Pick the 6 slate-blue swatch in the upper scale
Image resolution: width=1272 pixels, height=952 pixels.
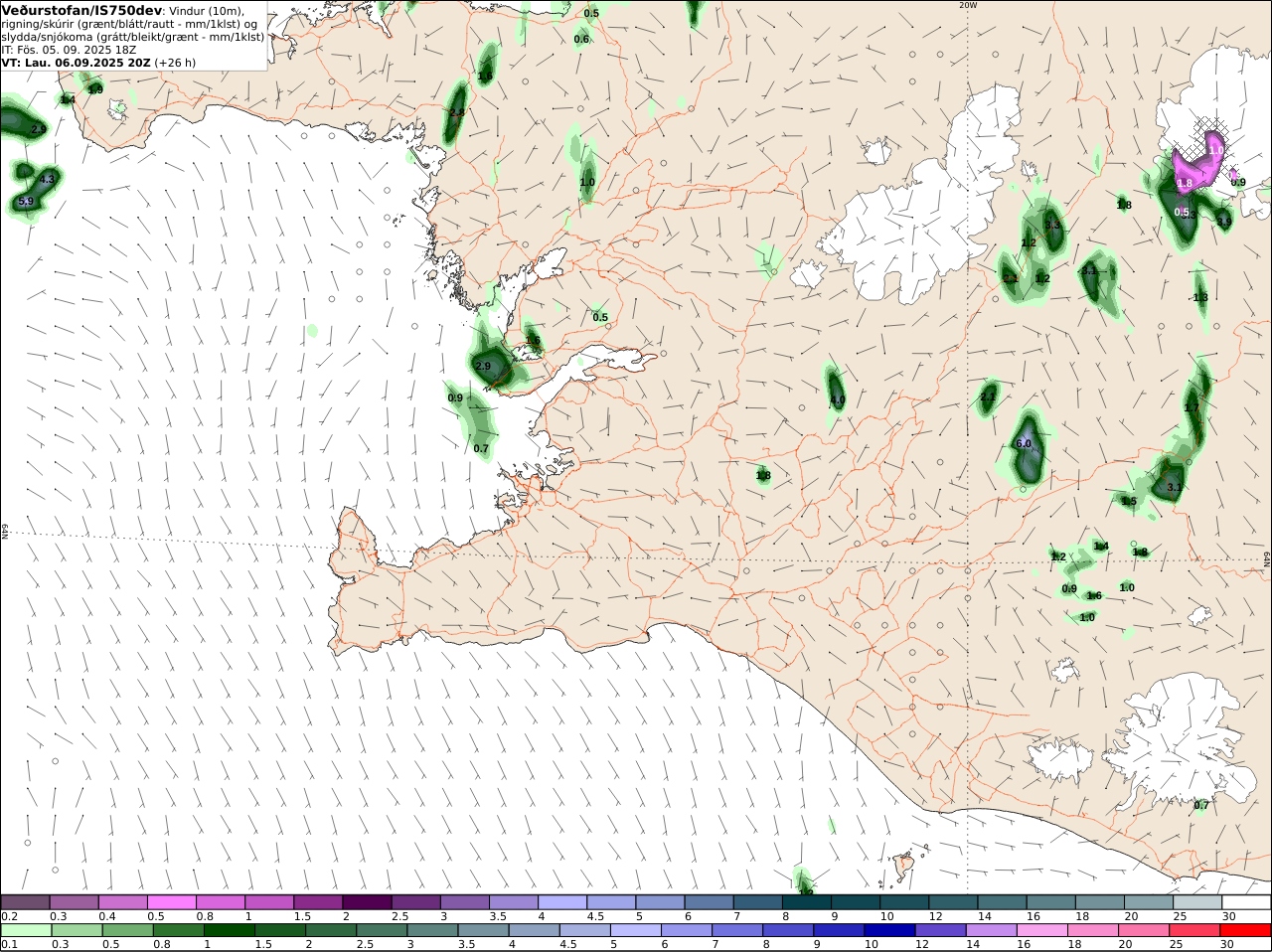tap(710, 901)
